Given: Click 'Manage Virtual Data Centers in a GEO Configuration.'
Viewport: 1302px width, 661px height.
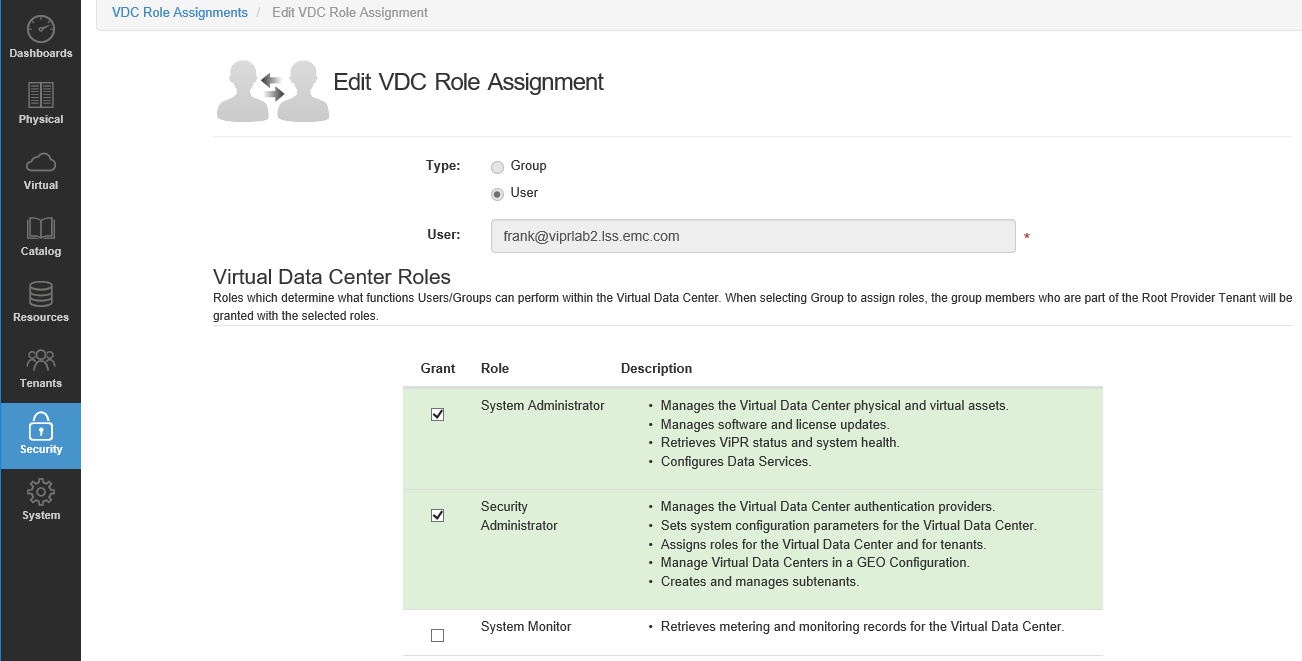Looking at the screenshot, I should tap(815, 562).
